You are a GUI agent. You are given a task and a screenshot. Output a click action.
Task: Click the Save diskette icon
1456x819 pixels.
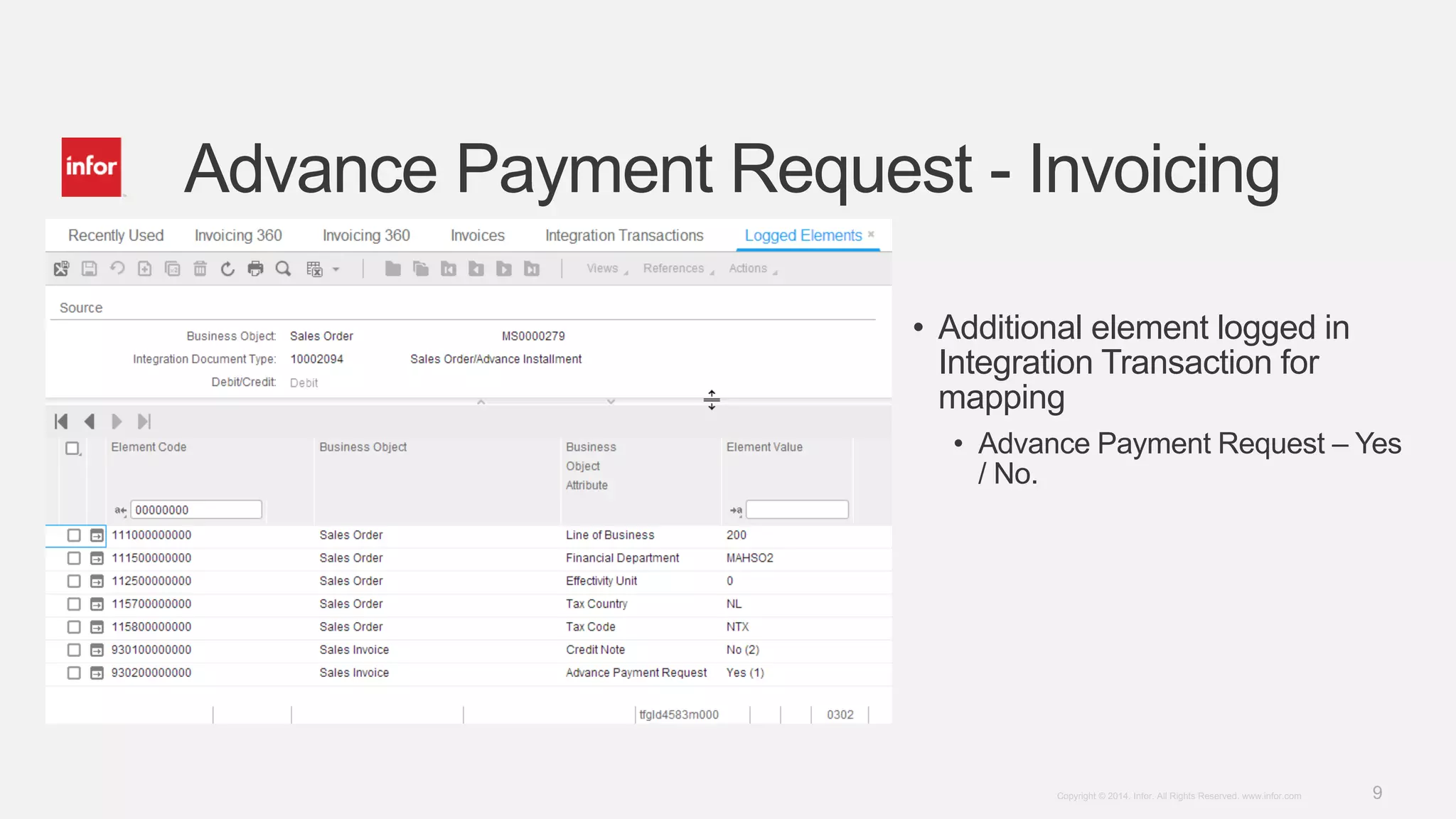tap(89, 269)
